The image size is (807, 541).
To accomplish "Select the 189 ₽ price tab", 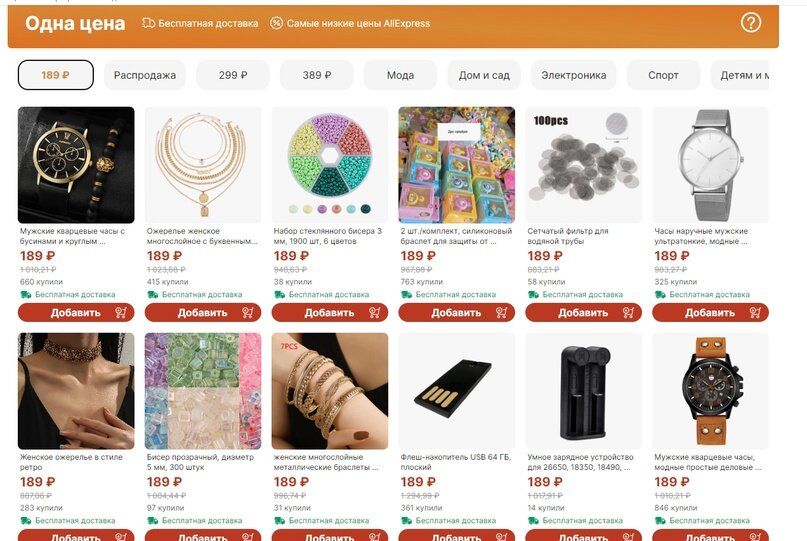I will [x=56, y=75].
